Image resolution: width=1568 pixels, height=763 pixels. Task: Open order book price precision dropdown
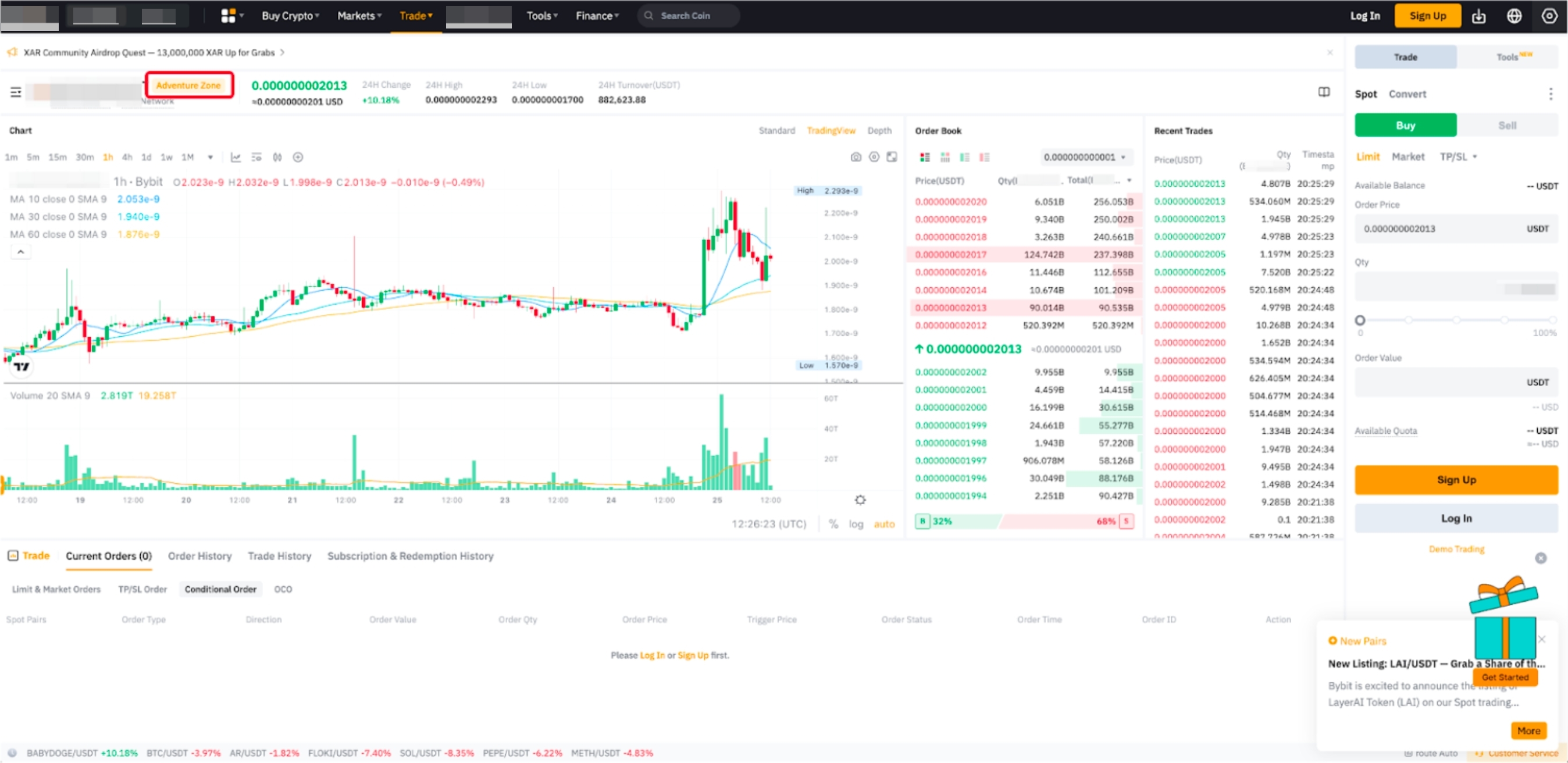[1086, 157]
